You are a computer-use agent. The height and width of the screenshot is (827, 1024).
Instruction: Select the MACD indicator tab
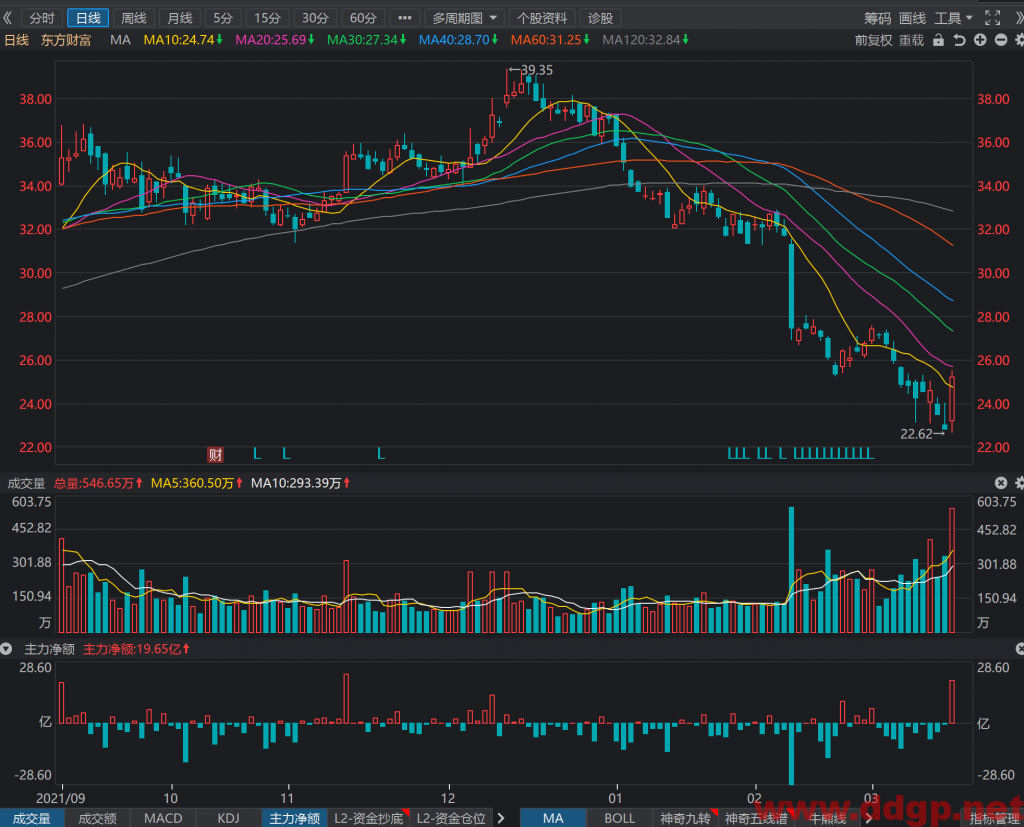[x=163, y=818]
